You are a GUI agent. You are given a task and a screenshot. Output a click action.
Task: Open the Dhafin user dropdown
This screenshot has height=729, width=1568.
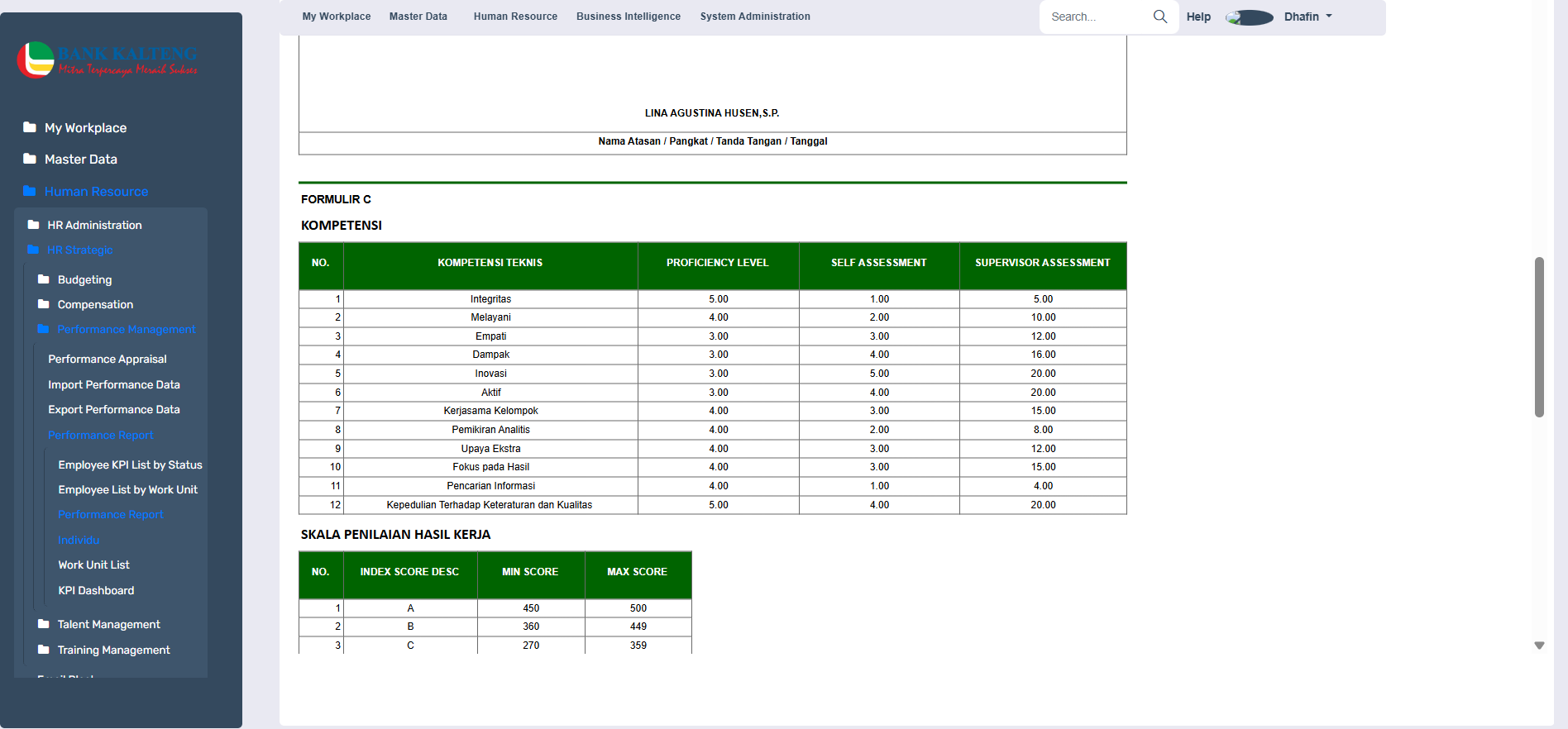(x=1308, y=17)
